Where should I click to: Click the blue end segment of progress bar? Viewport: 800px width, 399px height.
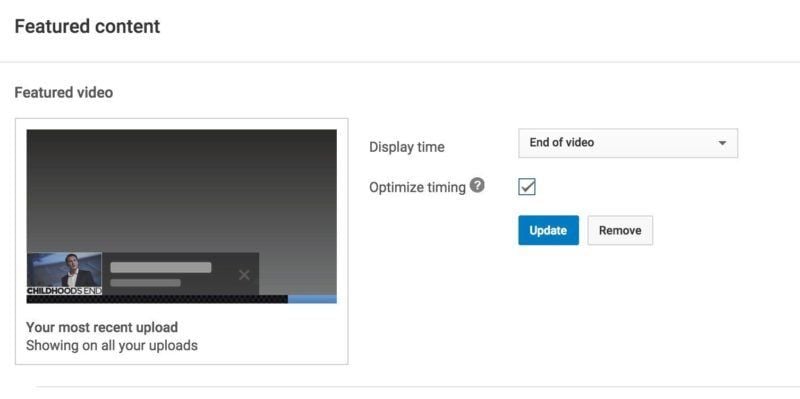[x=312, y=299]
